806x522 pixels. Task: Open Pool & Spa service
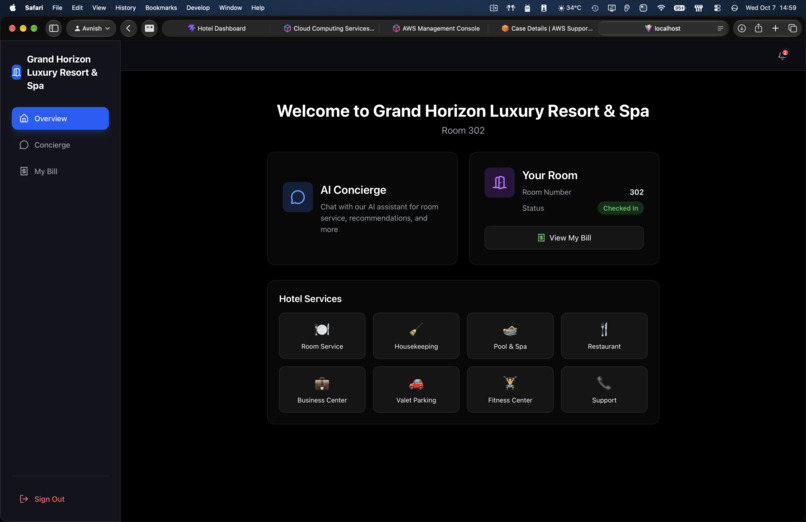pos(510,335)
